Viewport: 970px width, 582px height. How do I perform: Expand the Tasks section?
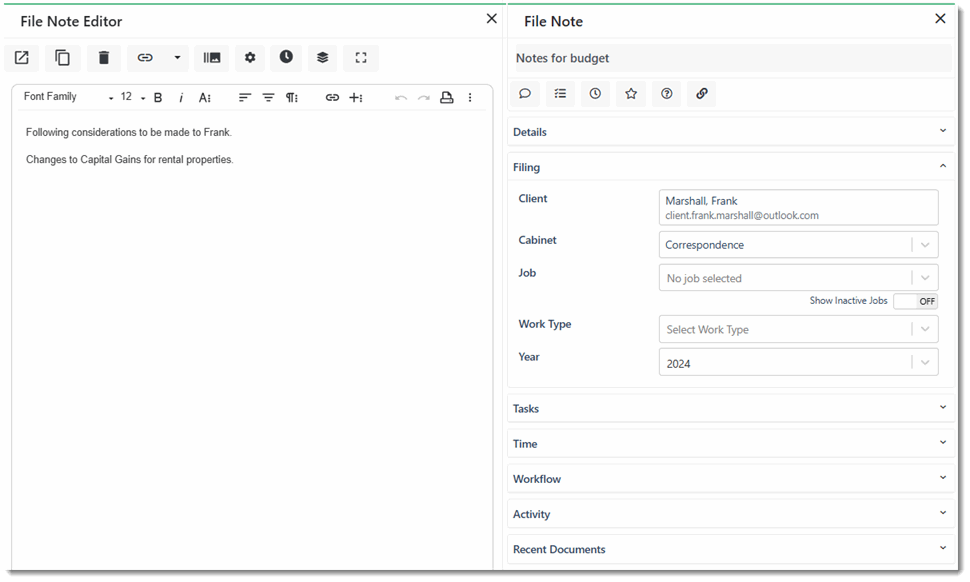click(730, 408)
